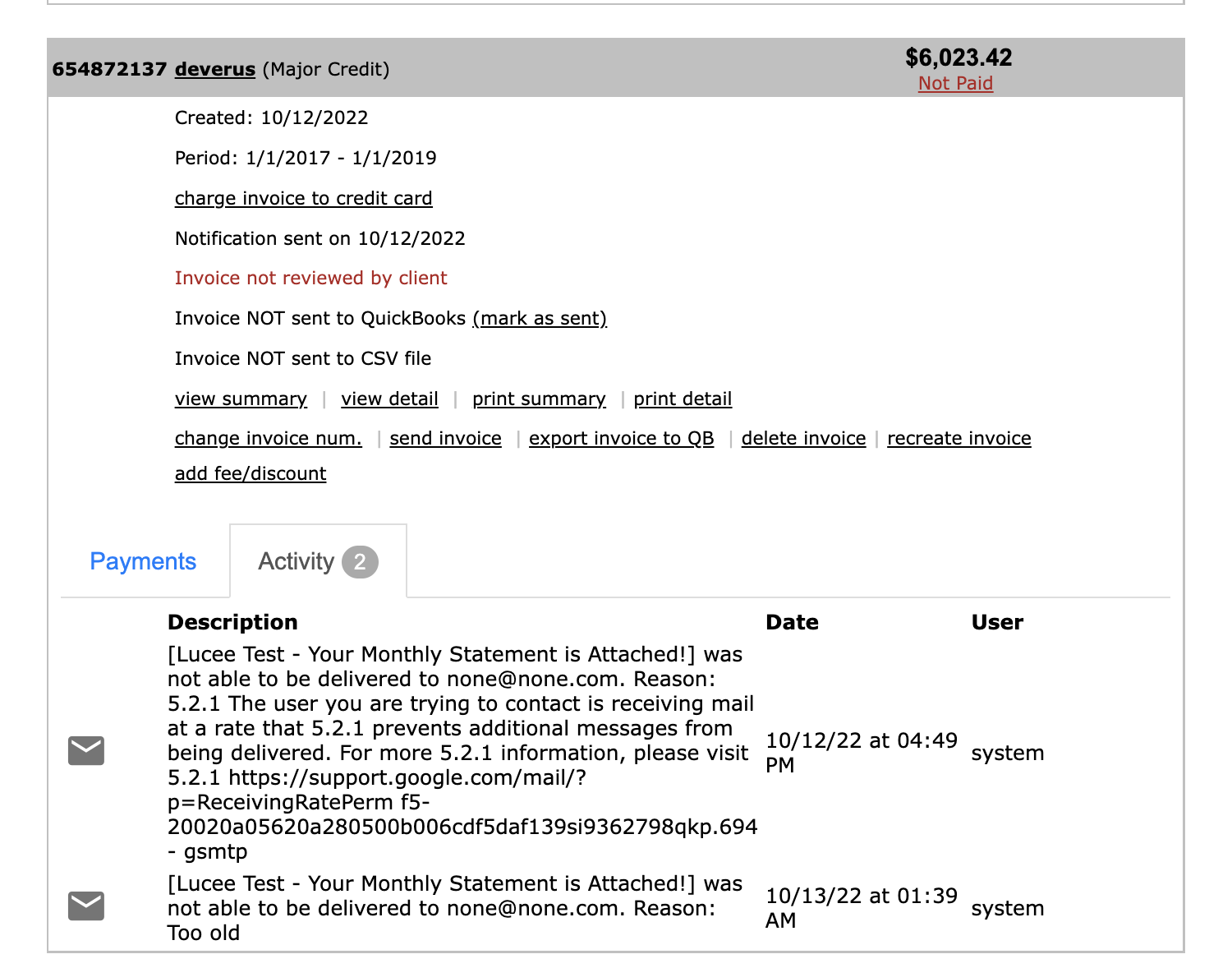The height and width of the screenshot is (968, 1232).
Task: Switch to the Payments tab
Action: click(143, 561)
